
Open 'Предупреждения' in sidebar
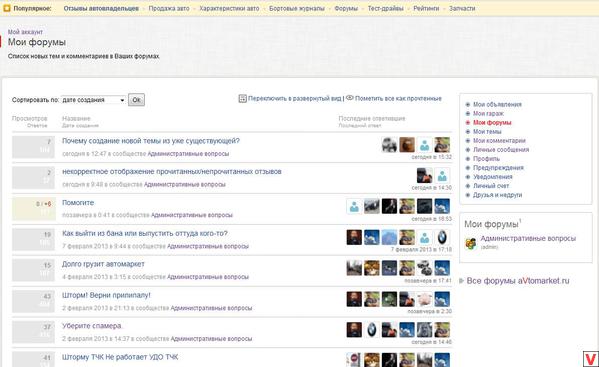pos(498,168)
